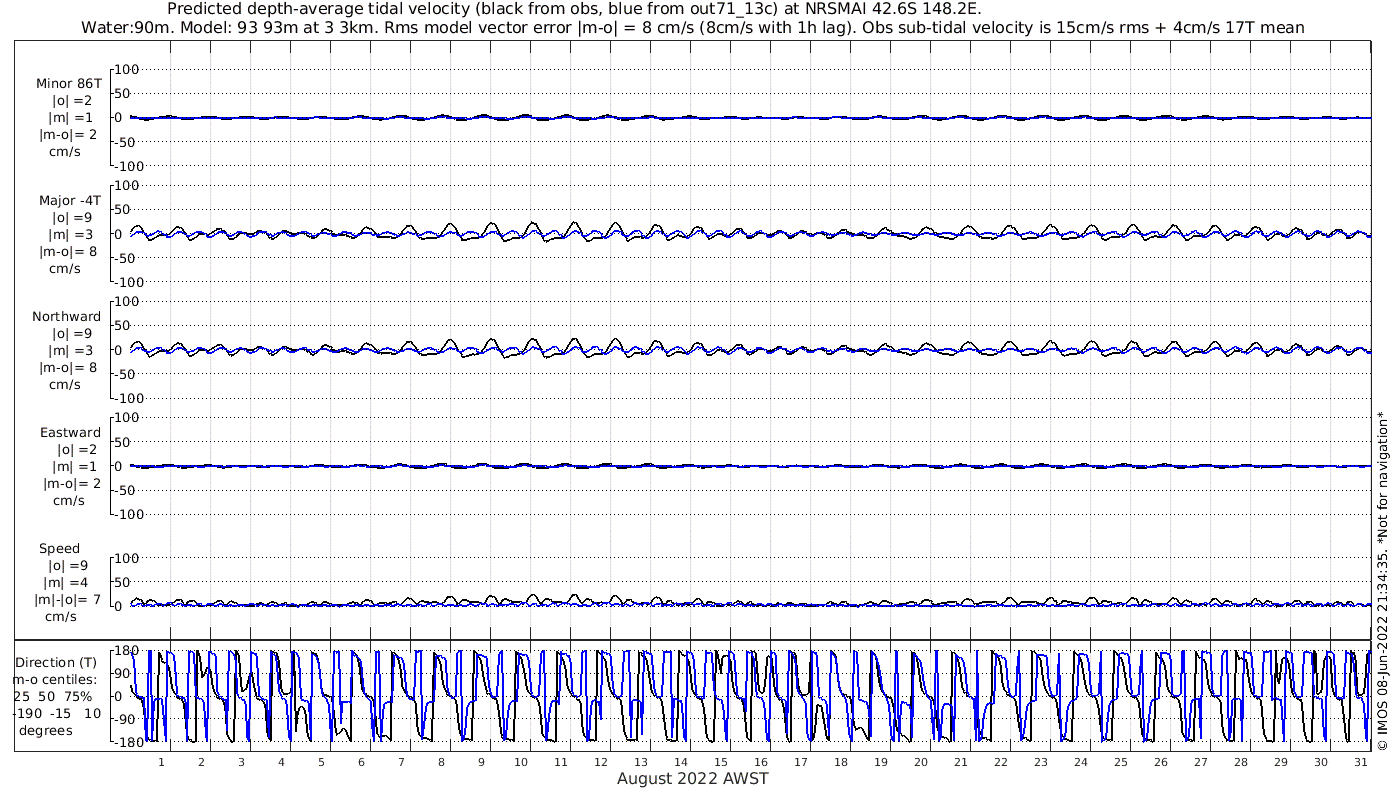Click day '11' on the date axis
The height and width of the screenshot is (800, 1400).
coord(561,762)
